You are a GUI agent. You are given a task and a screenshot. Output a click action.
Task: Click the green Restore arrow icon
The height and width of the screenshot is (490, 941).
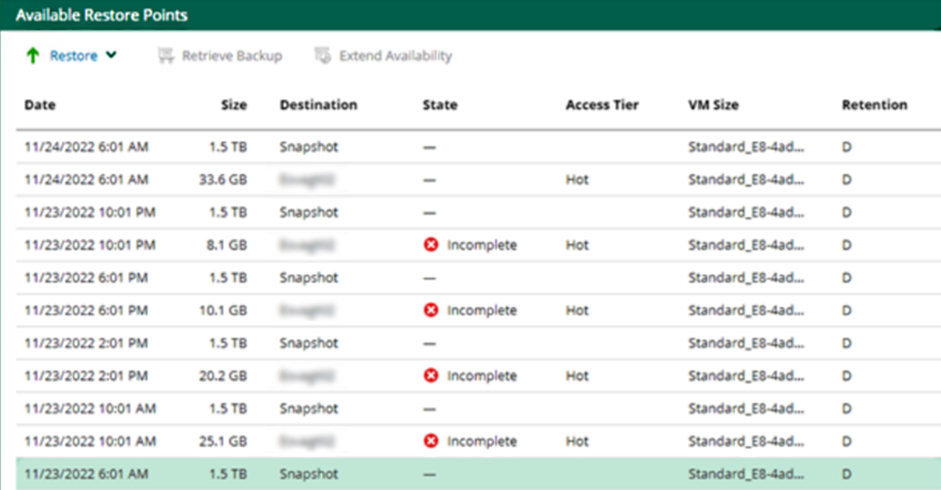point(33,56)
